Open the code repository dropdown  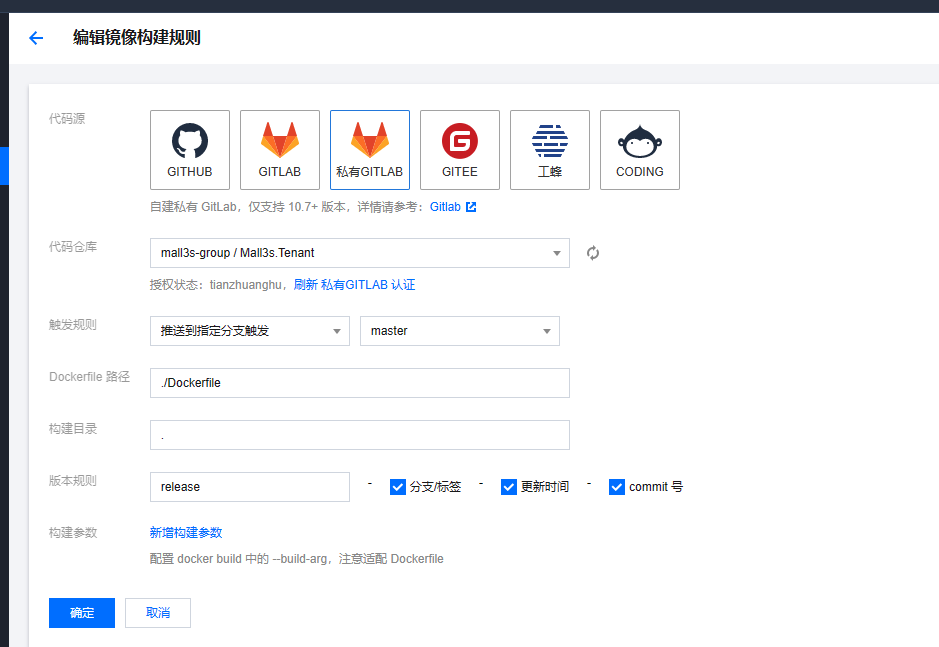(360, 253)
